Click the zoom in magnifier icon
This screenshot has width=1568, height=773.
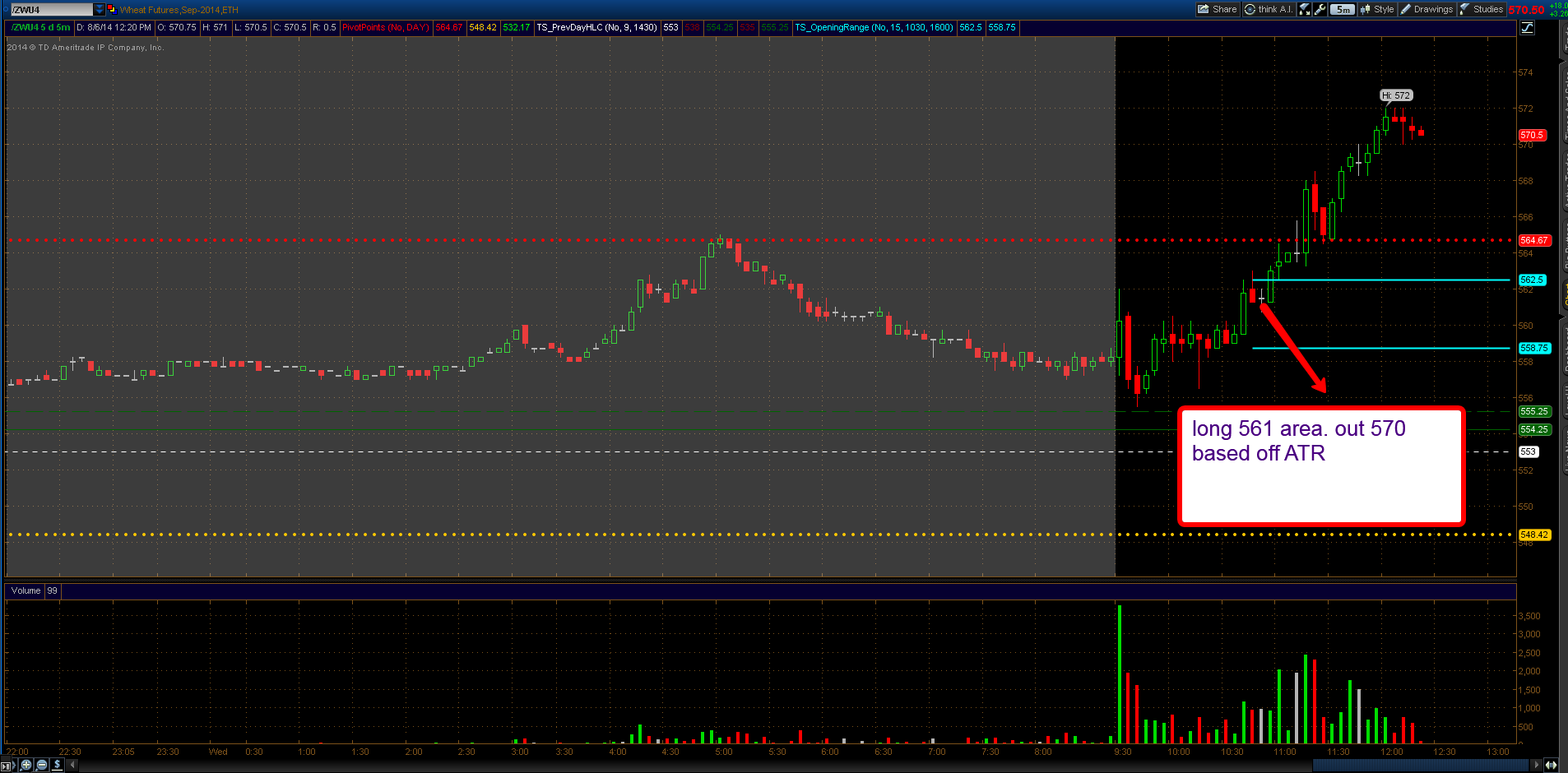(x=26, y=765)
